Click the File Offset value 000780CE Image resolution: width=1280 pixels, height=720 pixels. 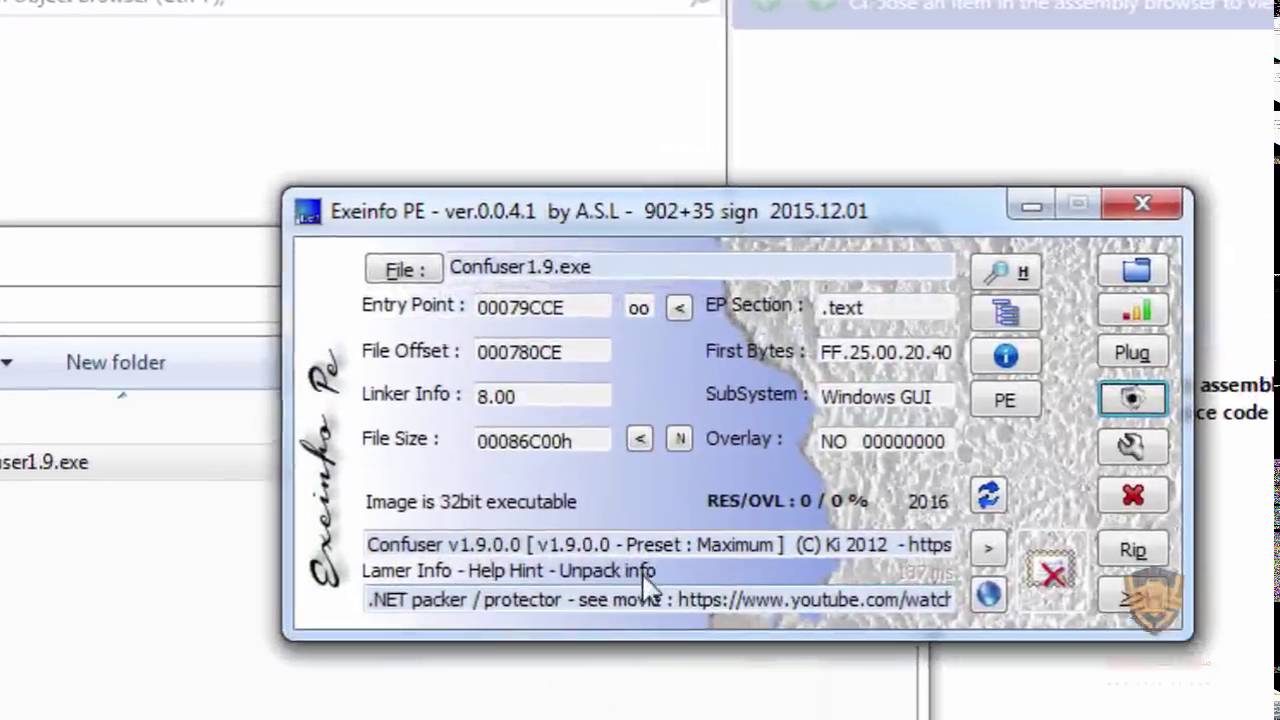coord(541,352)
